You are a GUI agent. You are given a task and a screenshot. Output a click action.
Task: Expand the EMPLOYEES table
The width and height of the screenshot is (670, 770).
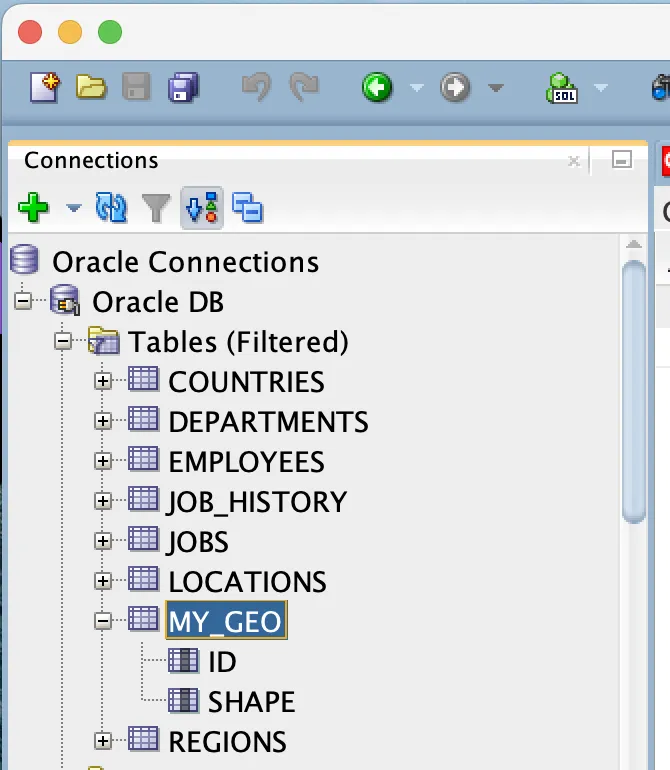pos(103,461)
